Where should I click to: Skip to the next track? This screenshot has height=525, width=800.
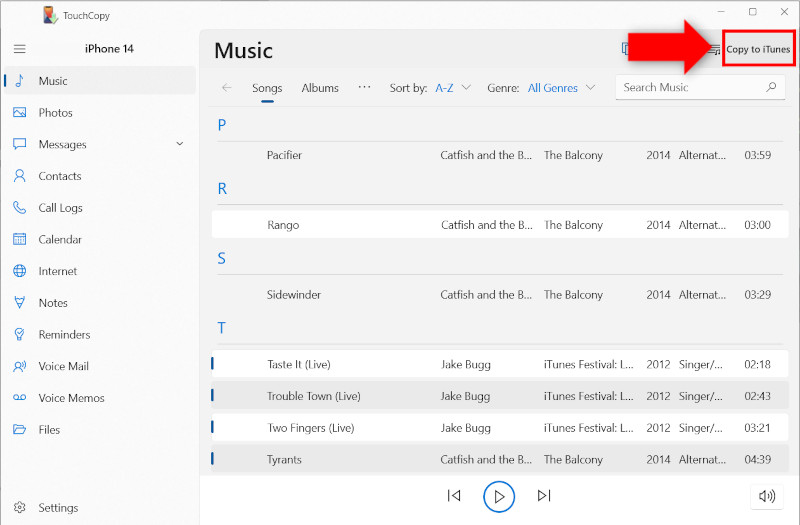coord(544,495)
